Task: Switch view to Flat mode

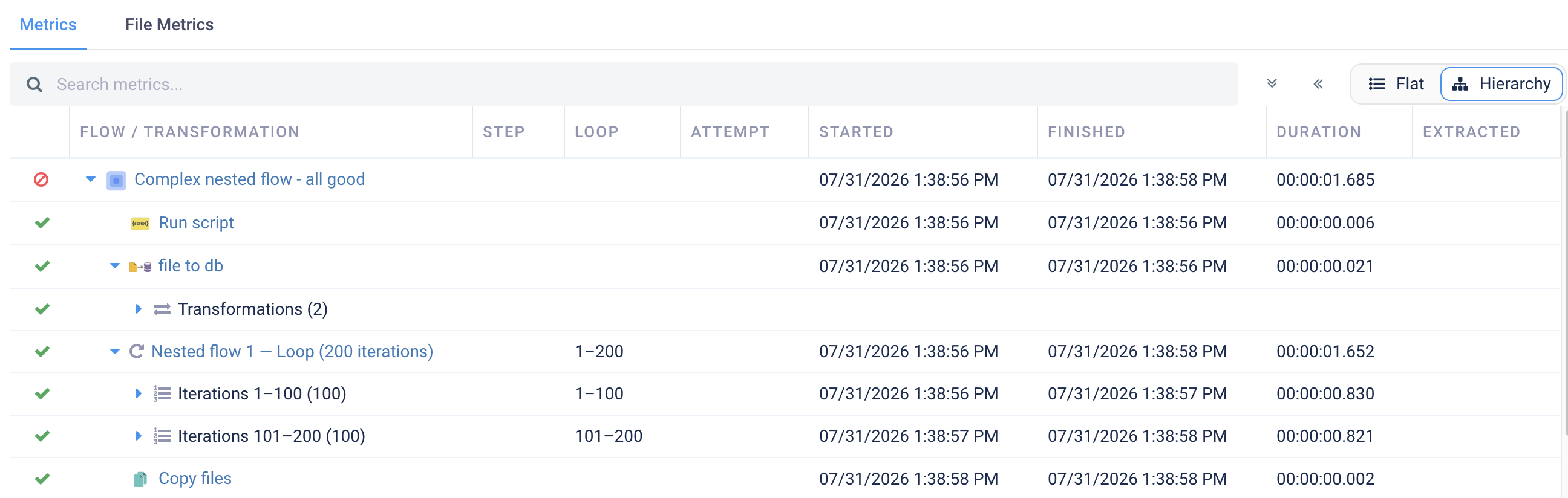Action: (1396, 84)
